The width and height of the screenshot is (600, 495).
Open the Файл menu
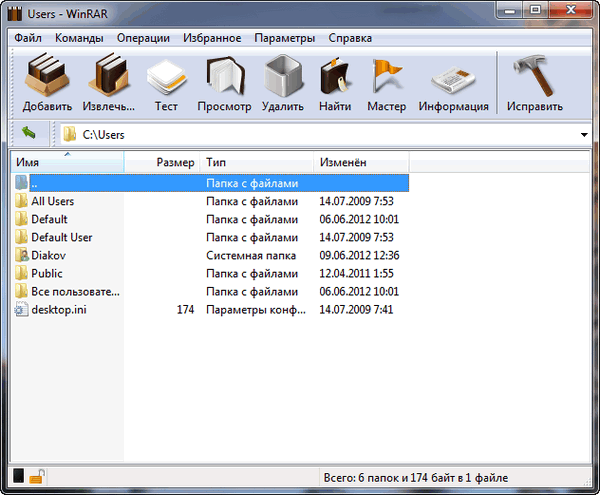tap(29, 38)
